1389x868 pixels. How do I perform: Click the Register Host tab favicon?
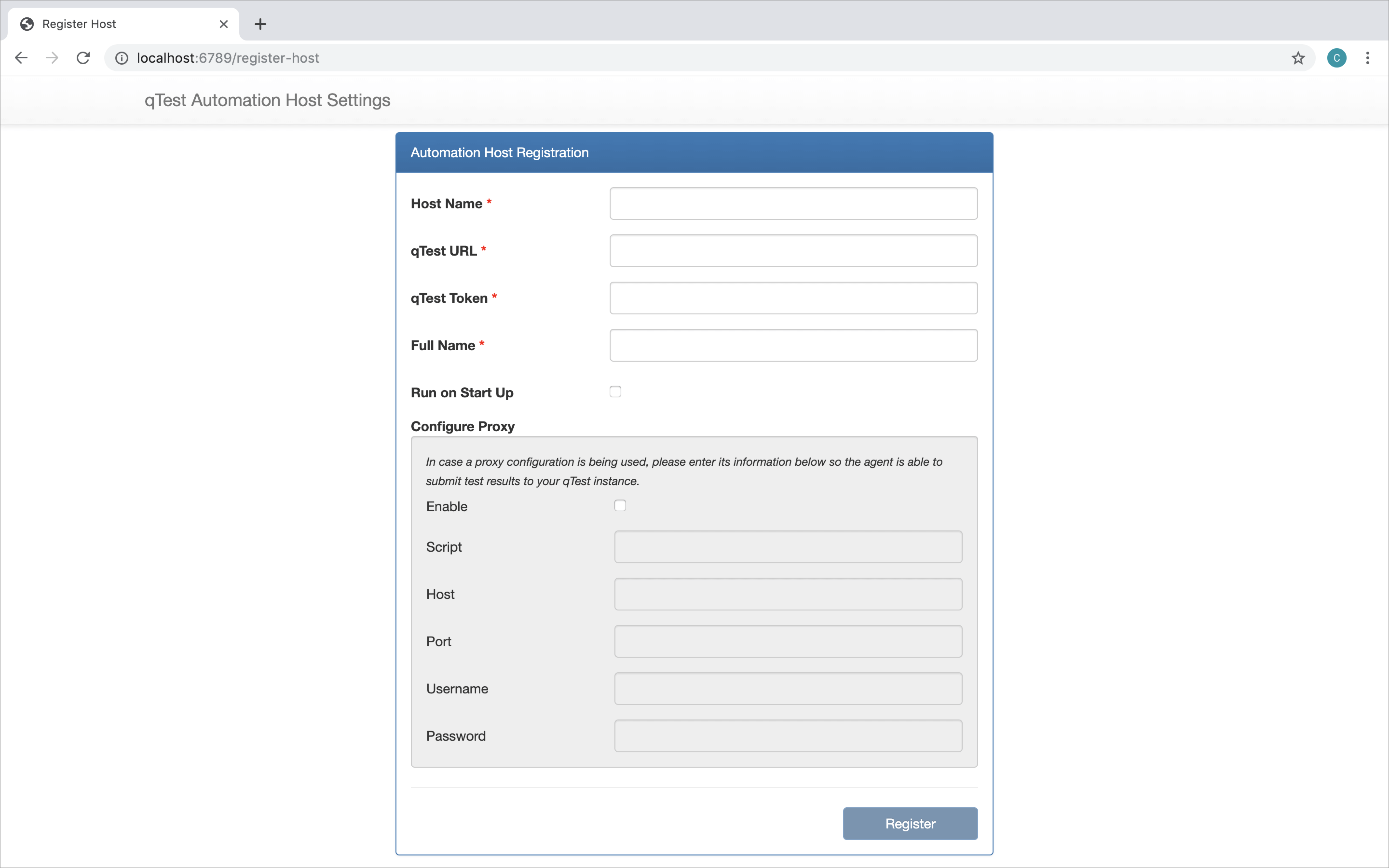[26, 24]
